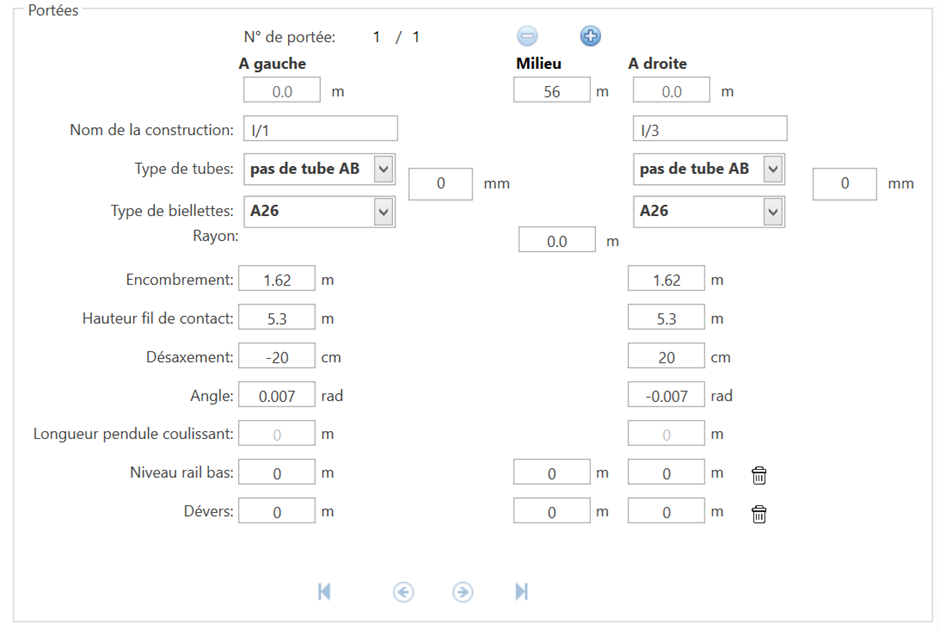Open right Type de tubes dropdown
The image size is (939, 630).
pyautogui.click(x=772, y=169)
